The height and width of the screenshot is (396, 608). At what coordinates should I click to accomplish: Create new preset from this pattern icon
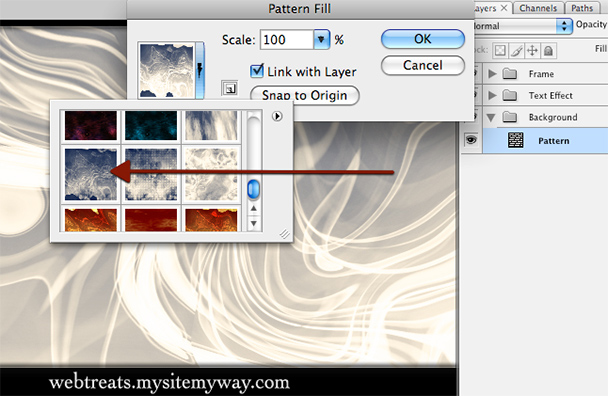point(230,88)
